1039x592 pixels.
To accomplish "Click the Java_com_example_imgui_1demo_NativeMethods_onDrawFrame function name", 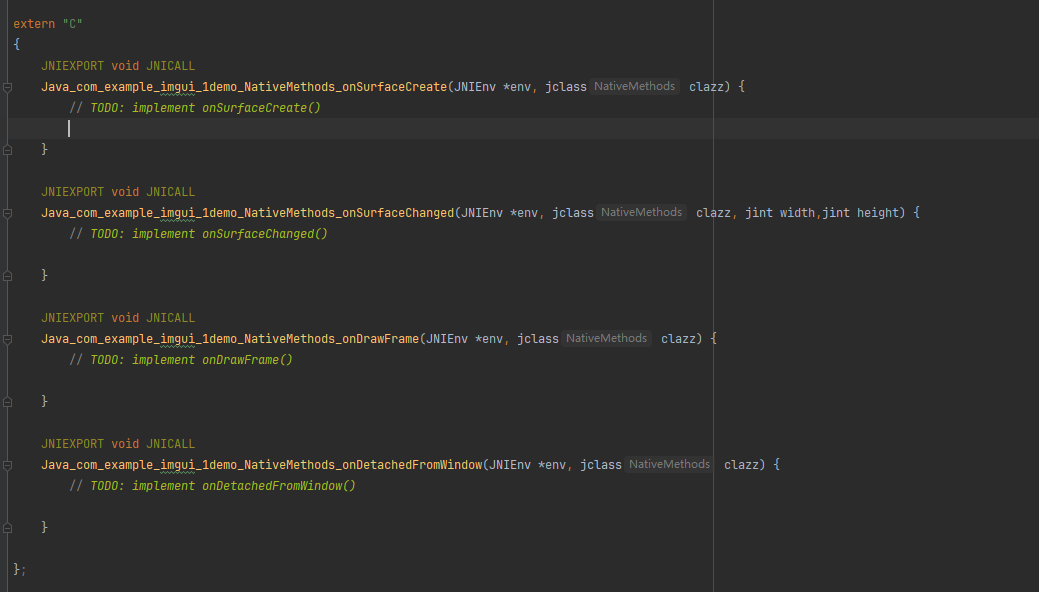I will point(230,339).
